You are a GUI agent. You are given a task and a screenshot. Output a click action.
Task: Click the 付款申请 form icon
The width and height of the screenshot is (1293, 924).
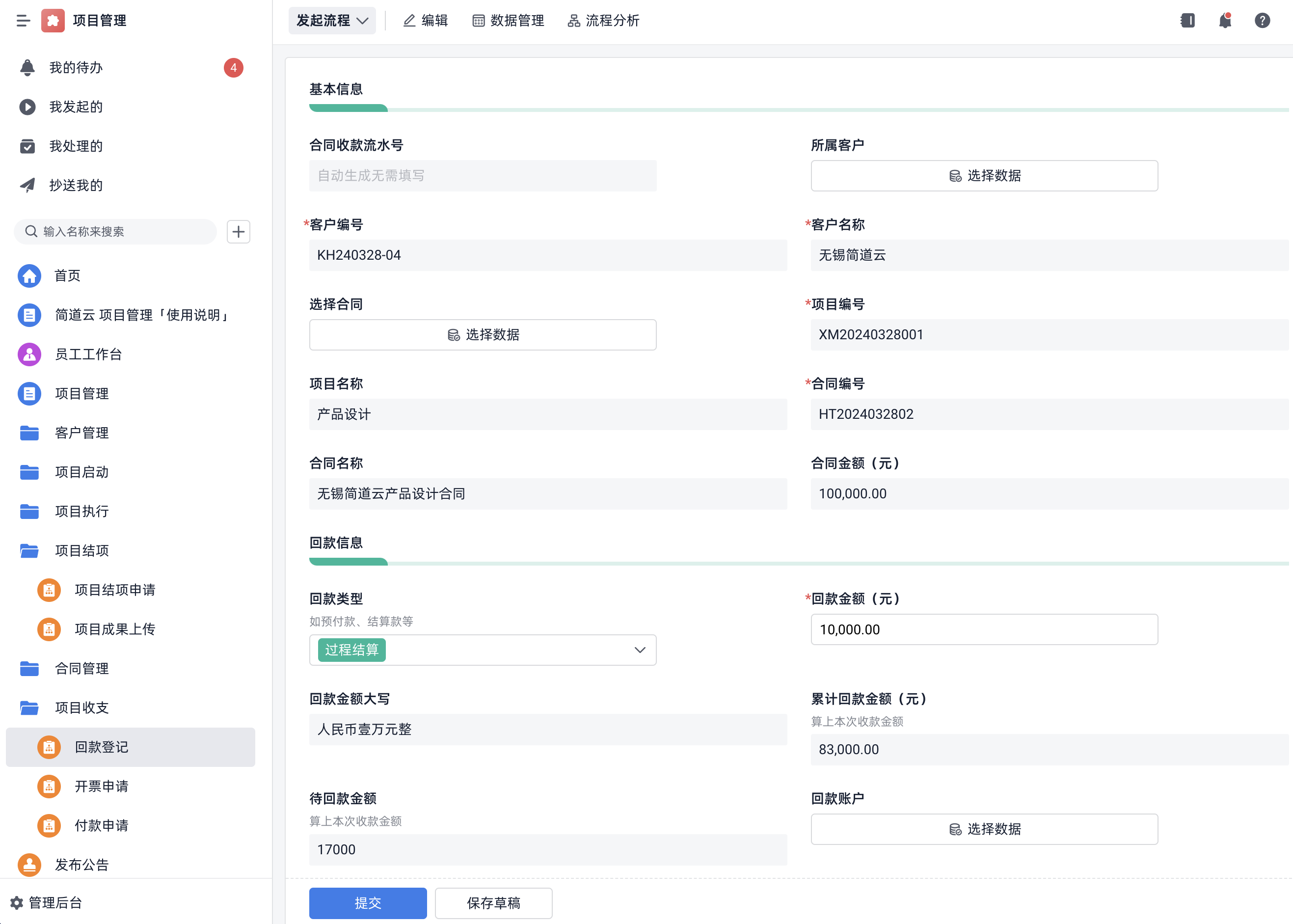(49, 826)
